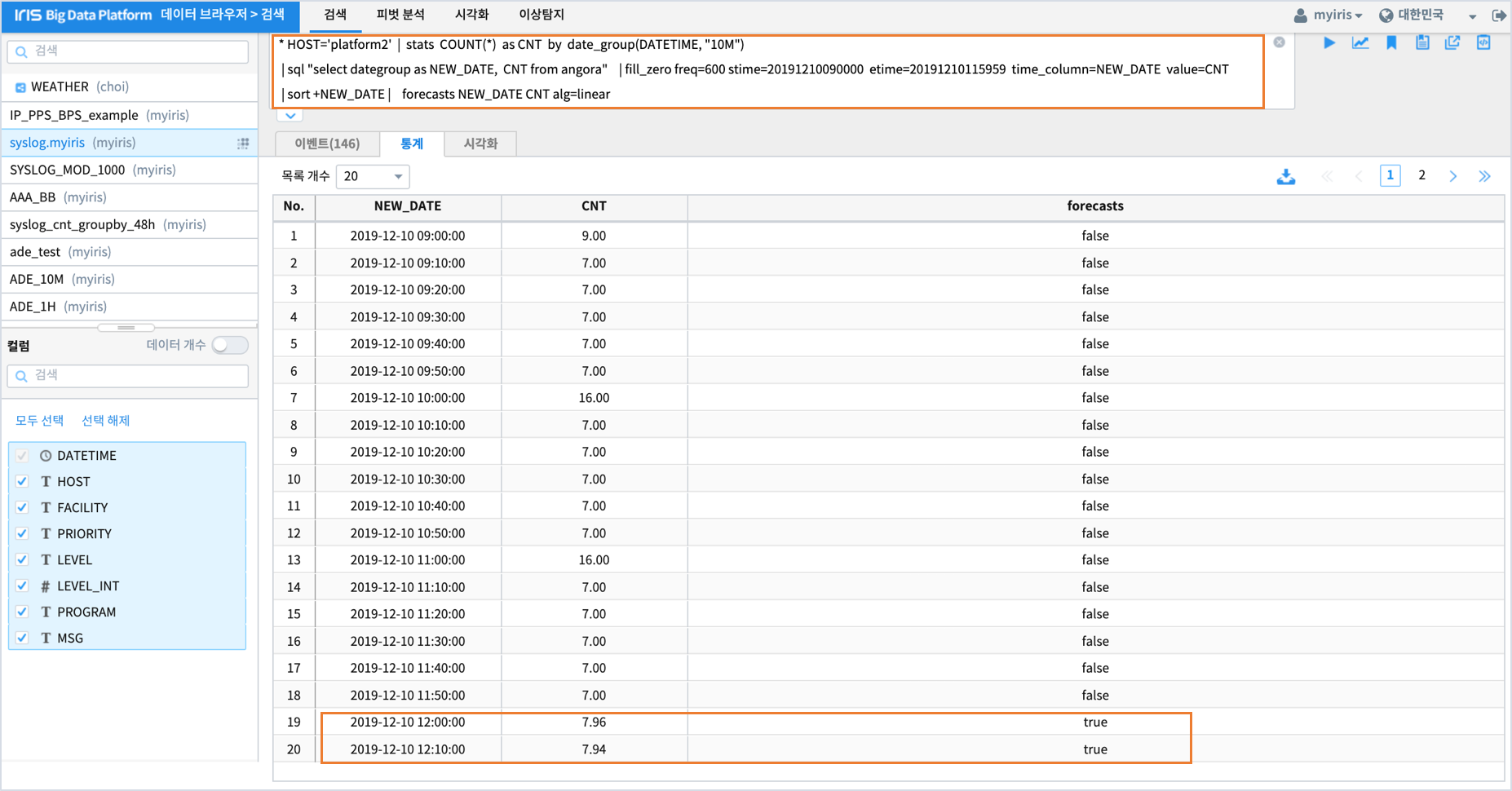
Task: Click the user profile icon
Action: coord(1301,15)
